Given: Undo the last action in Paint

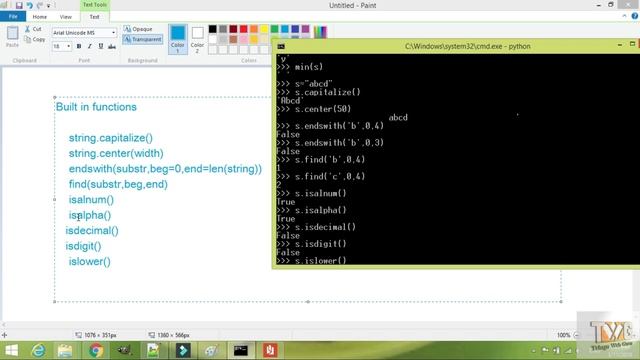Looking at the screenshot, I should tap(29, 5).
